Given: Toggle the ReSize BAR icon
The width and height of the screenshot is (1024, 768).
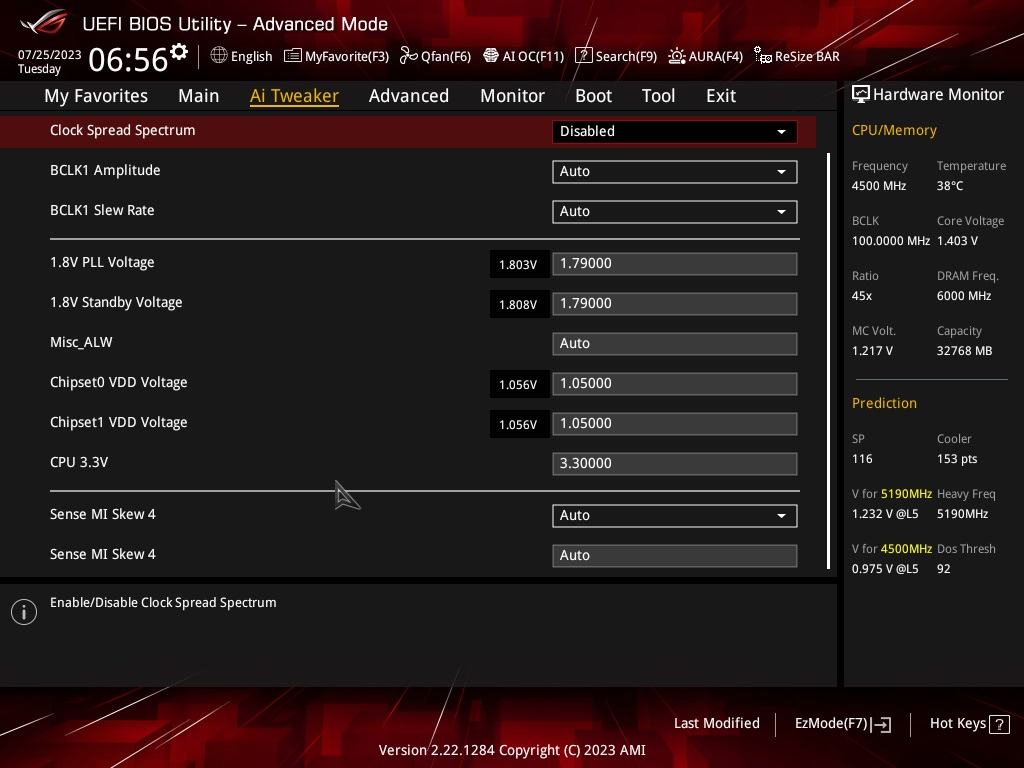Looking at the screenshot, I should 763,56.
